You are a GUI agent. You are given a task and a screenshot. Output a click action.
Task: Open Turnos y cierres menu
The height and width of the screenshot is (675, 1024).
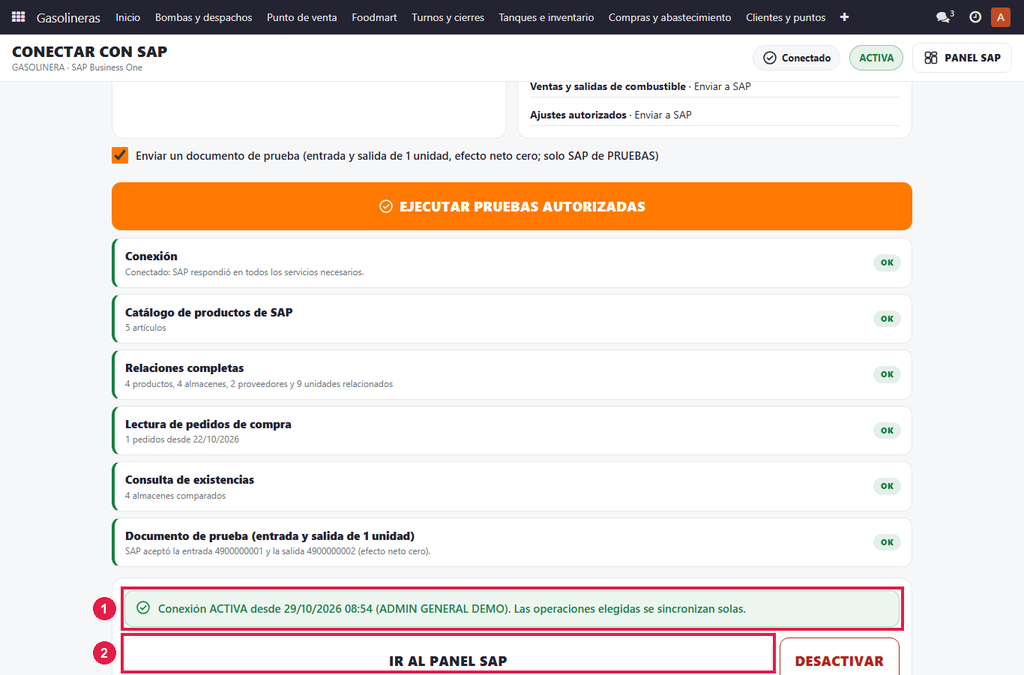tap(448, 18)
